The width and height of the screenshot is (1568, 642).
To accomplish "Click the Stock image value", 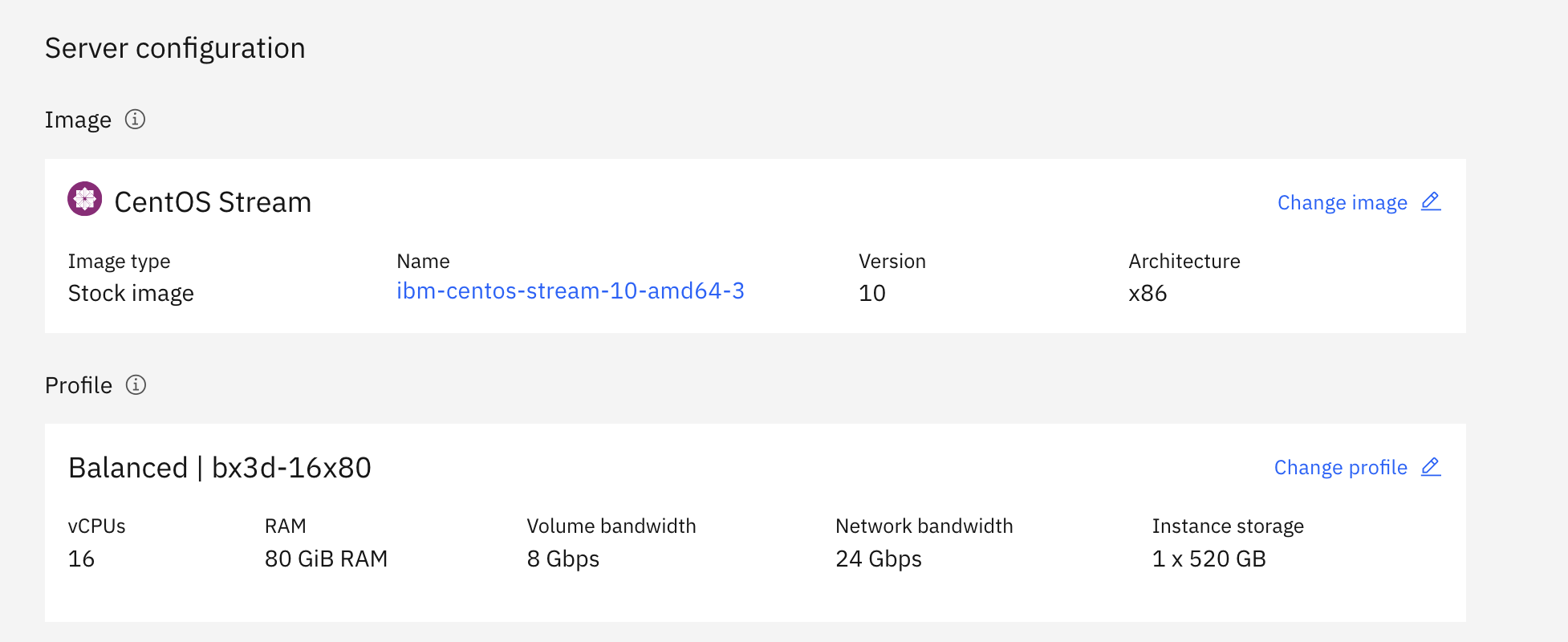I will (131, 294).
